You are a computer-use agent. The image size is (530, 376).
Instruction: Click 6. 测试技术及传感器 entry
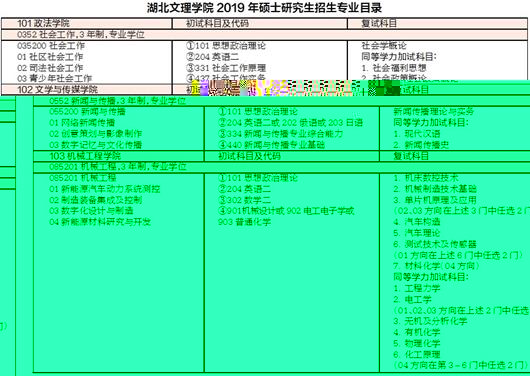click(x=435, y=244)
